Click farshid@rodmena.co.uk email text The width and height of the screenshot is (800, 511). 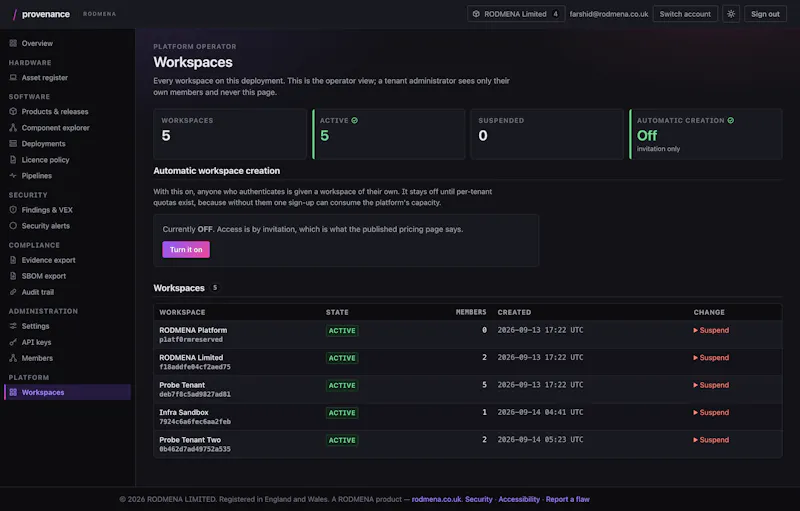[x=609, y=14]
